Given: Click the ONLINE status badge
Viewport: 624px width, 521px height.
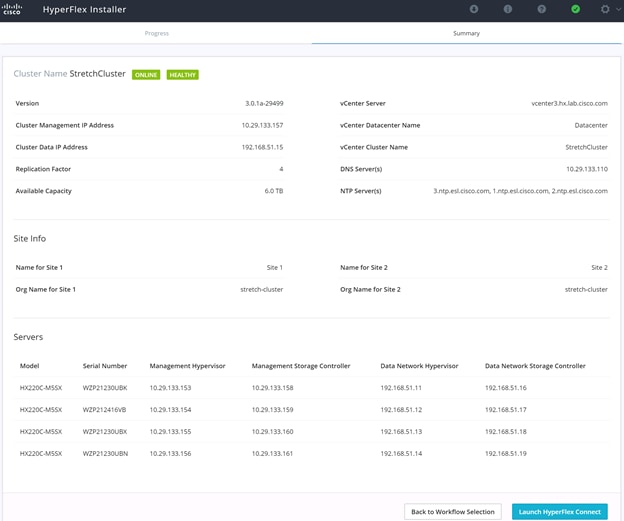Looking at the screenshot, I should [x=146, y=75].
